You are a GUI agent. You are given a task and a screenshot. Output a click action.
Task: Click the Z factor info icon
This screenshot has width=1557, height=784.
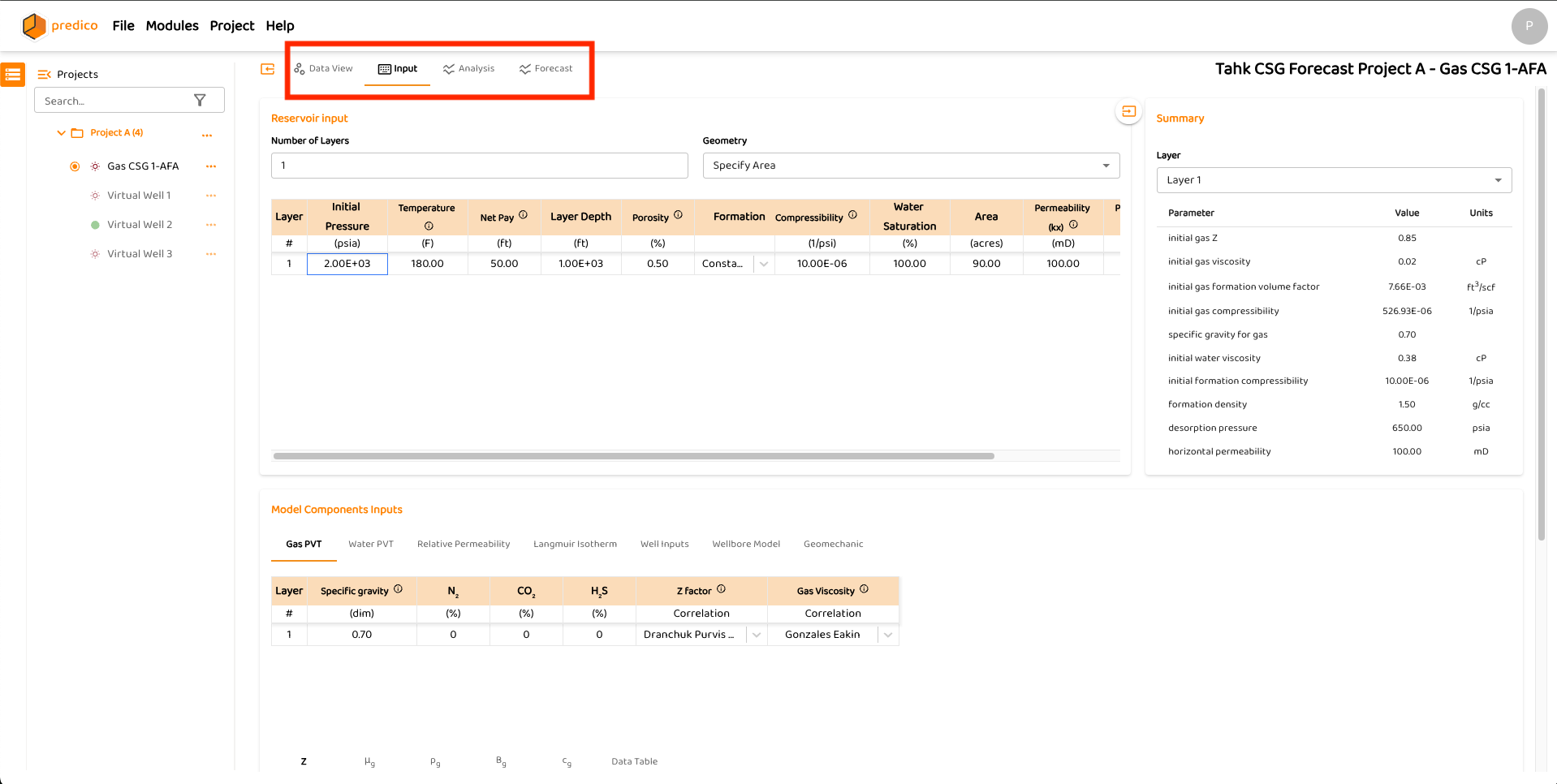(x=721, y=589)
